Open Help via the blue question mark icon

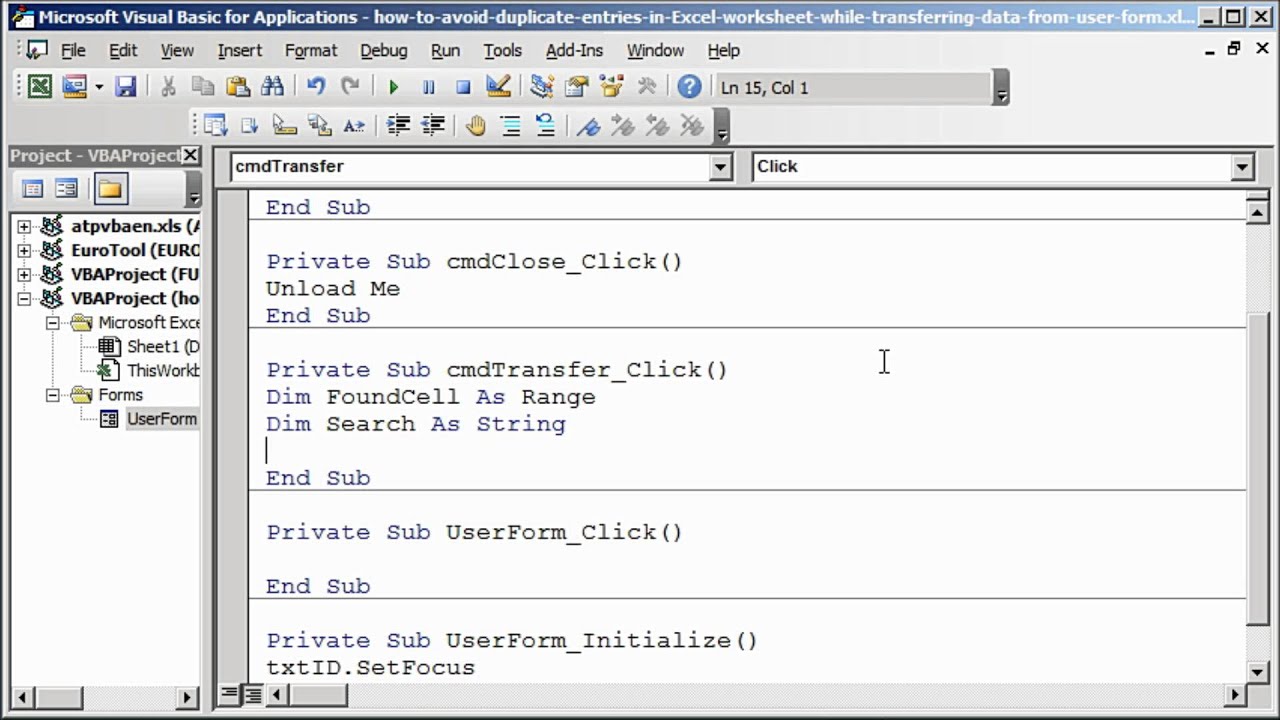pos(689,87)
